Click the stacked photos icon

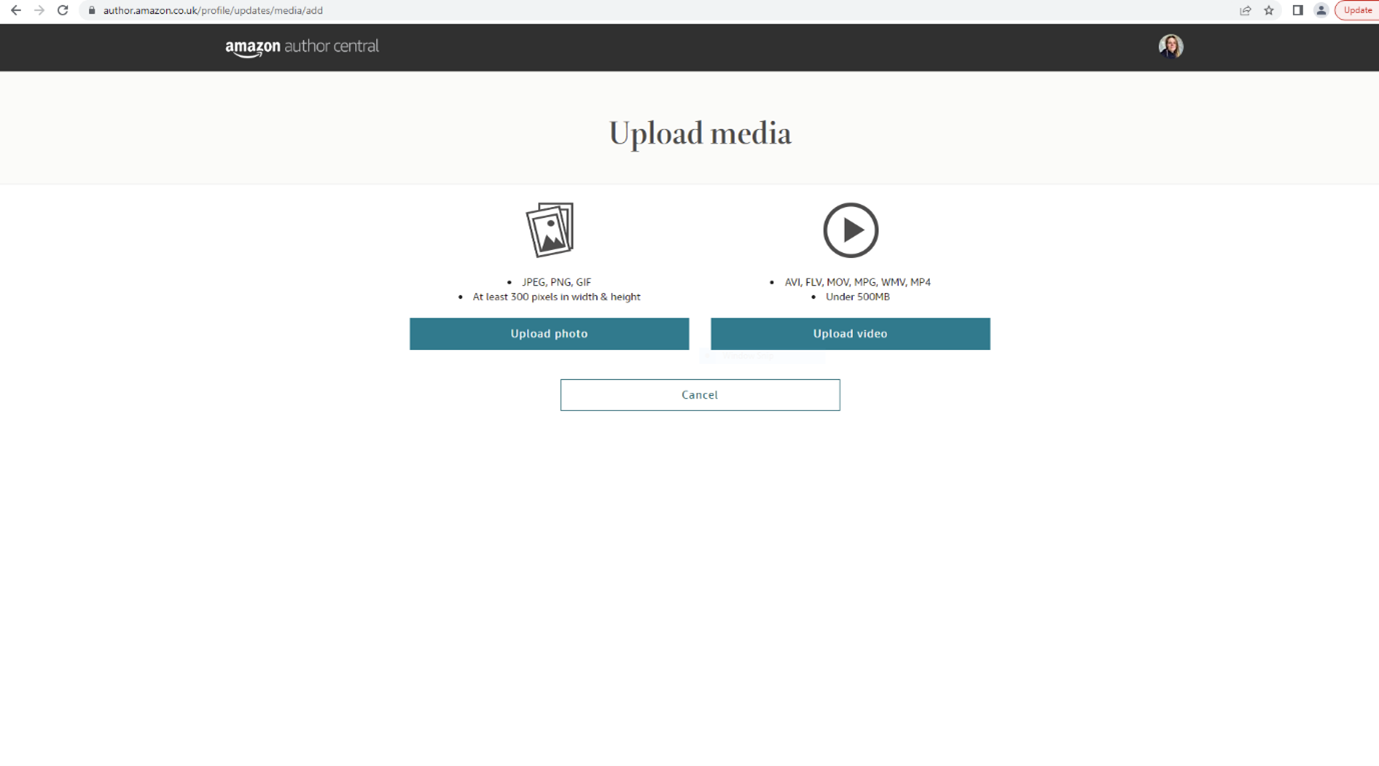pos(550,230)
